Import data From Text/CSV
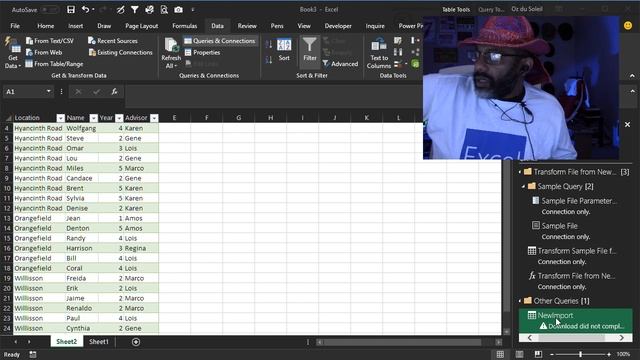 50,41
